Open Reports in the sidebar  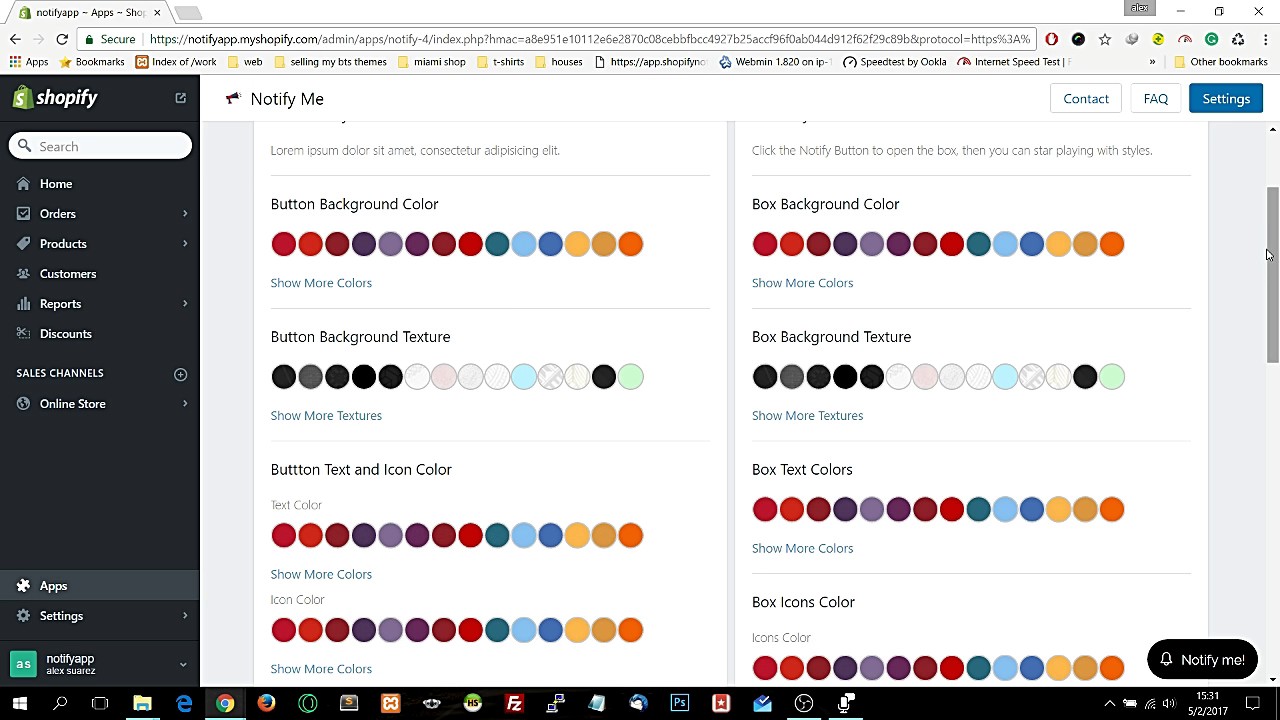60,304
